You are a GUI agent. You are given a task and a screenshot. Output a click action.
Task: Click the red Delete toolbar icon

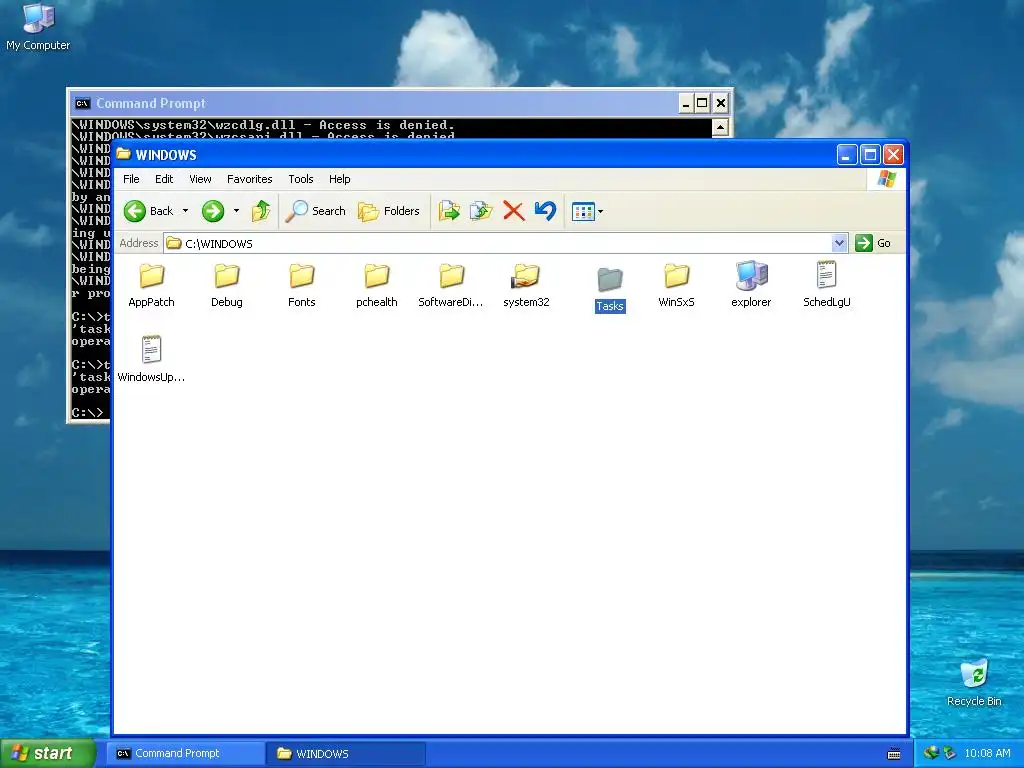pyautogui.click(x=513, y=211)
